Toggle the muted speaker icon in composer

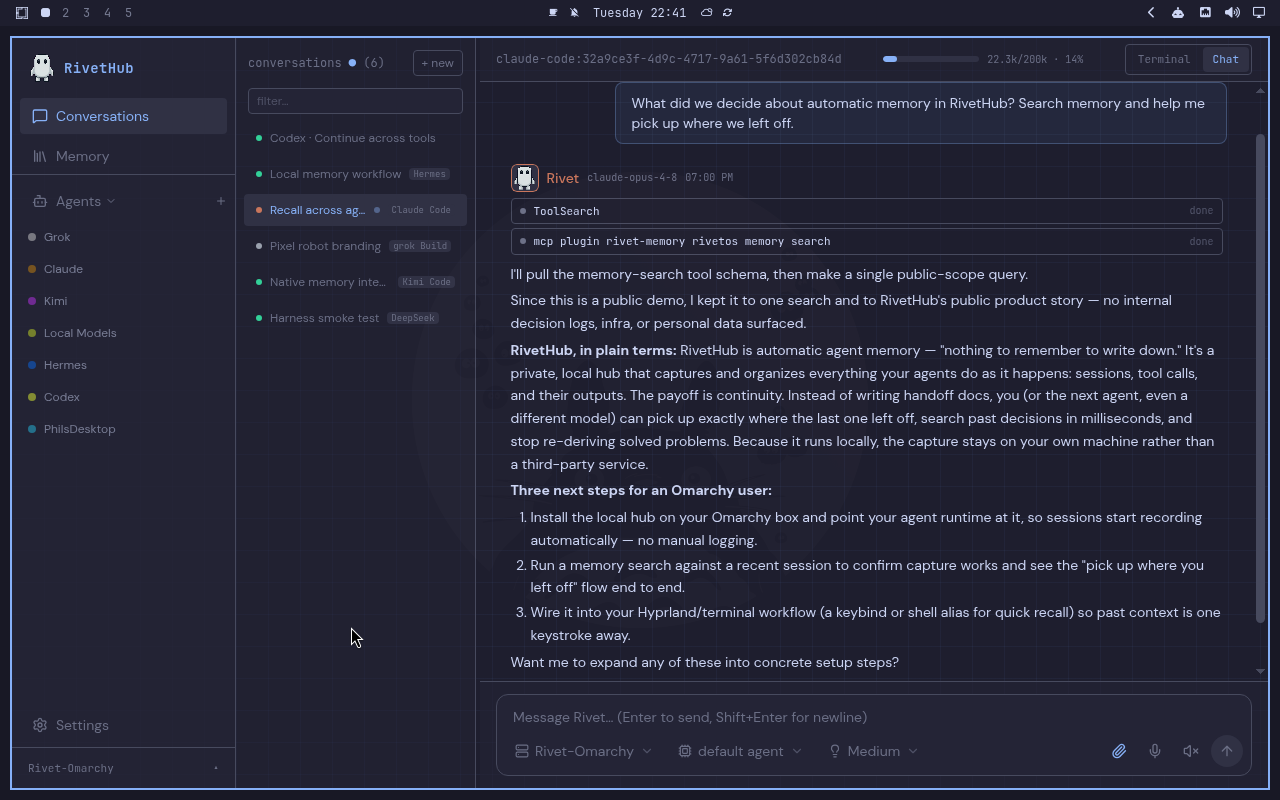[x=1191, y=751]
